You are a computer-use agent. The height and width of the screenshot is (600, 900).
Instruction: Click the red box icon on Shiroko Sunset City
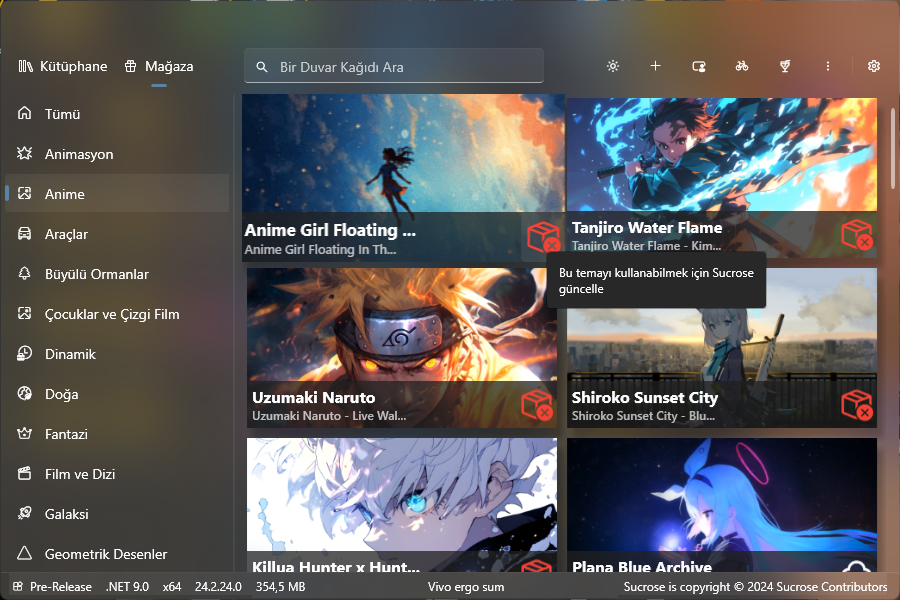(857, 405)
